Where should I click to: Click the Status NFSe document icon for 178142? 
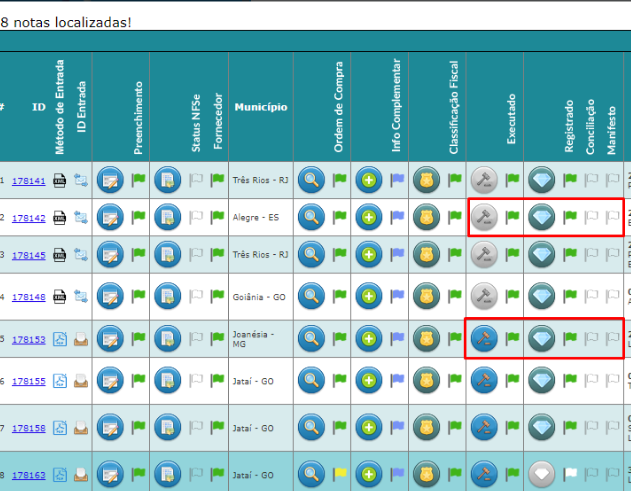click(167, 218)
